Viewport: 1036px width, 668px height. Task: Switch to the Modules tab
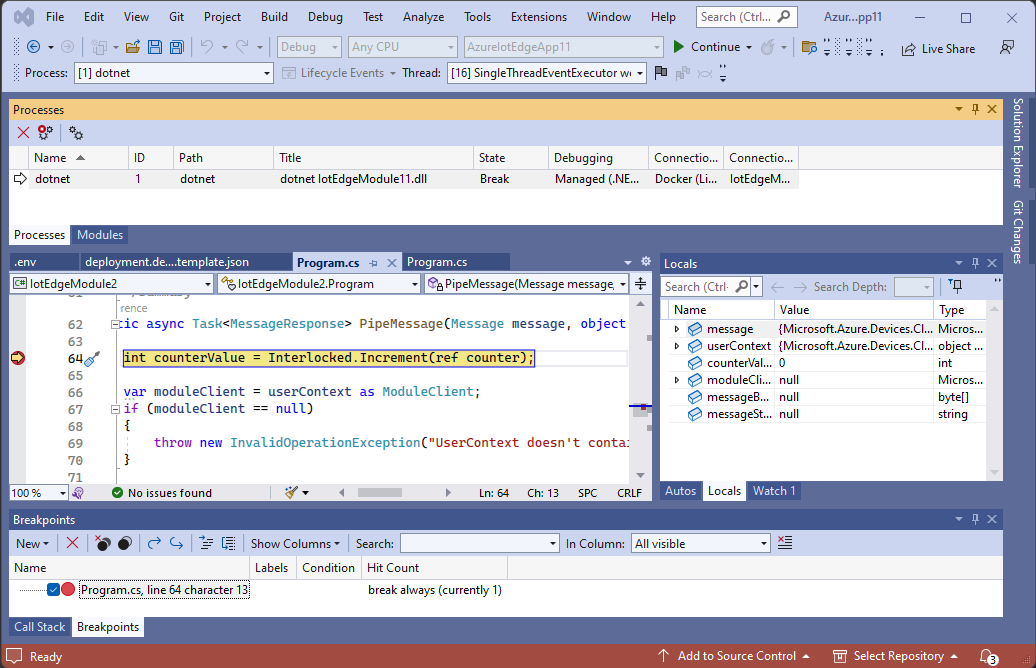[x=99, y=235]
